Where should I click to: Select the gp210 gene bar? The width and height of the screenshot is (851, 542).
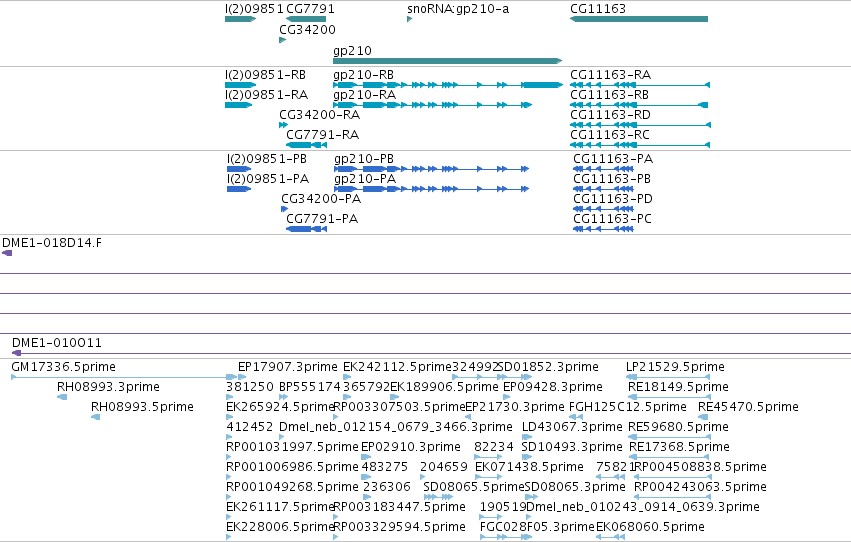[x=447, y=61]
